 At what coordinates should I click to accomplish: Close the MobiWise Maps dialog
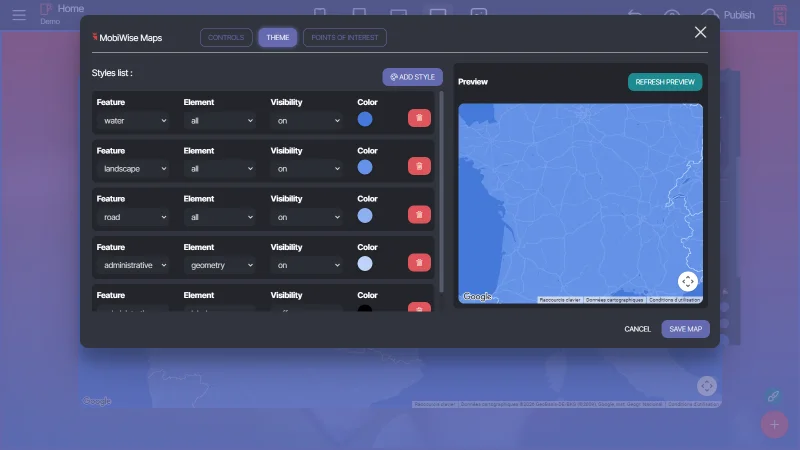(700, 32)
